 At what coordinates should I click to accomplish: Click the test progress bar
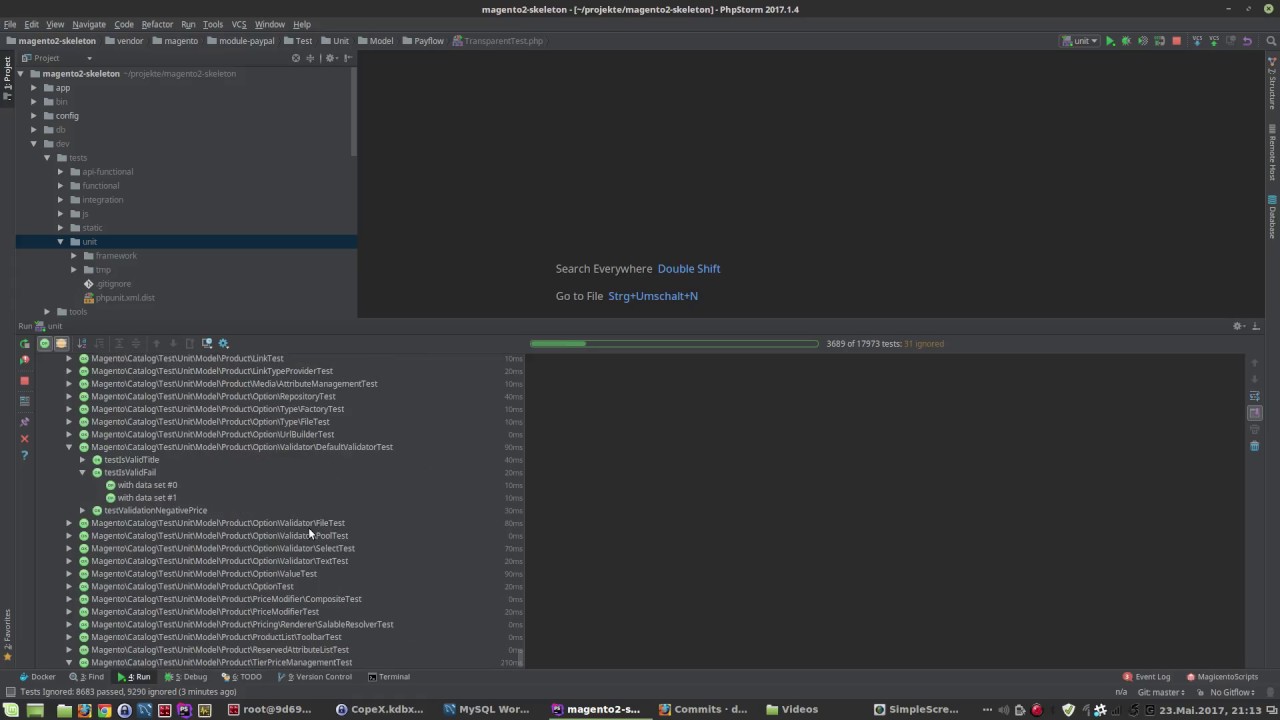[x=674, y=344]
